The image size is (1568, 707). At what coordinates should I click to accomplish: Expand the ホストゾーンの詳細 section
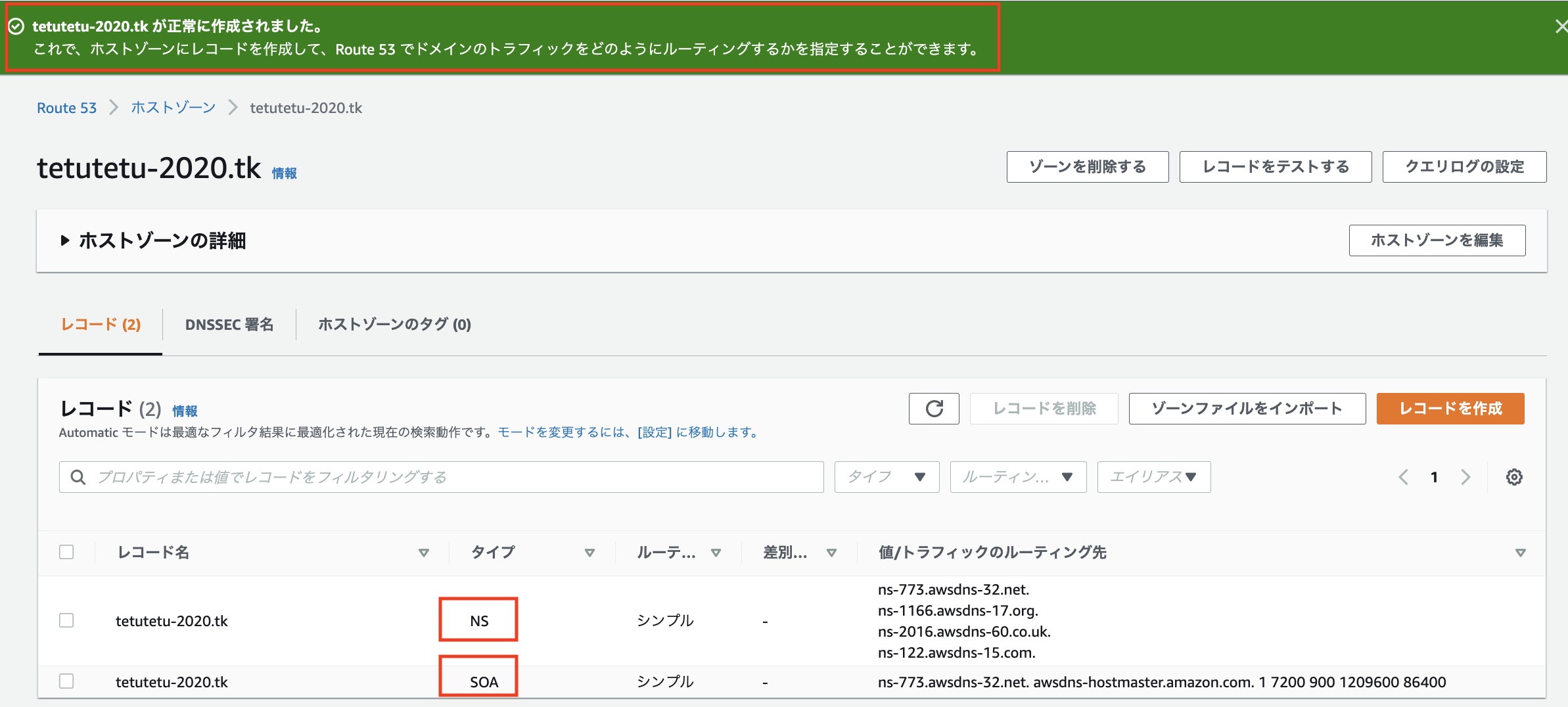coord(65,240)
